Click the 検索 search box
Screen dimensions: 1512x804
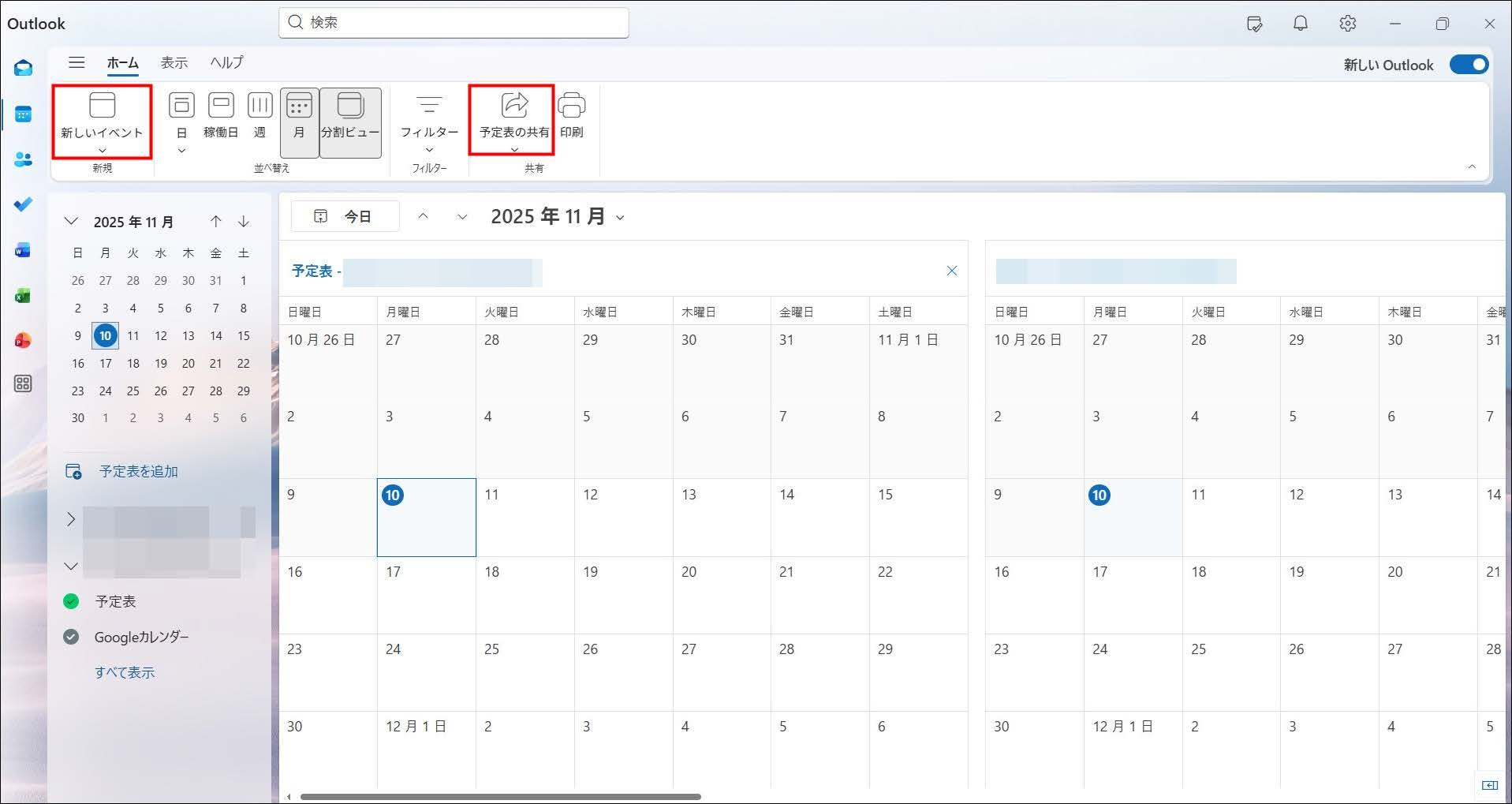coord(454,22)
